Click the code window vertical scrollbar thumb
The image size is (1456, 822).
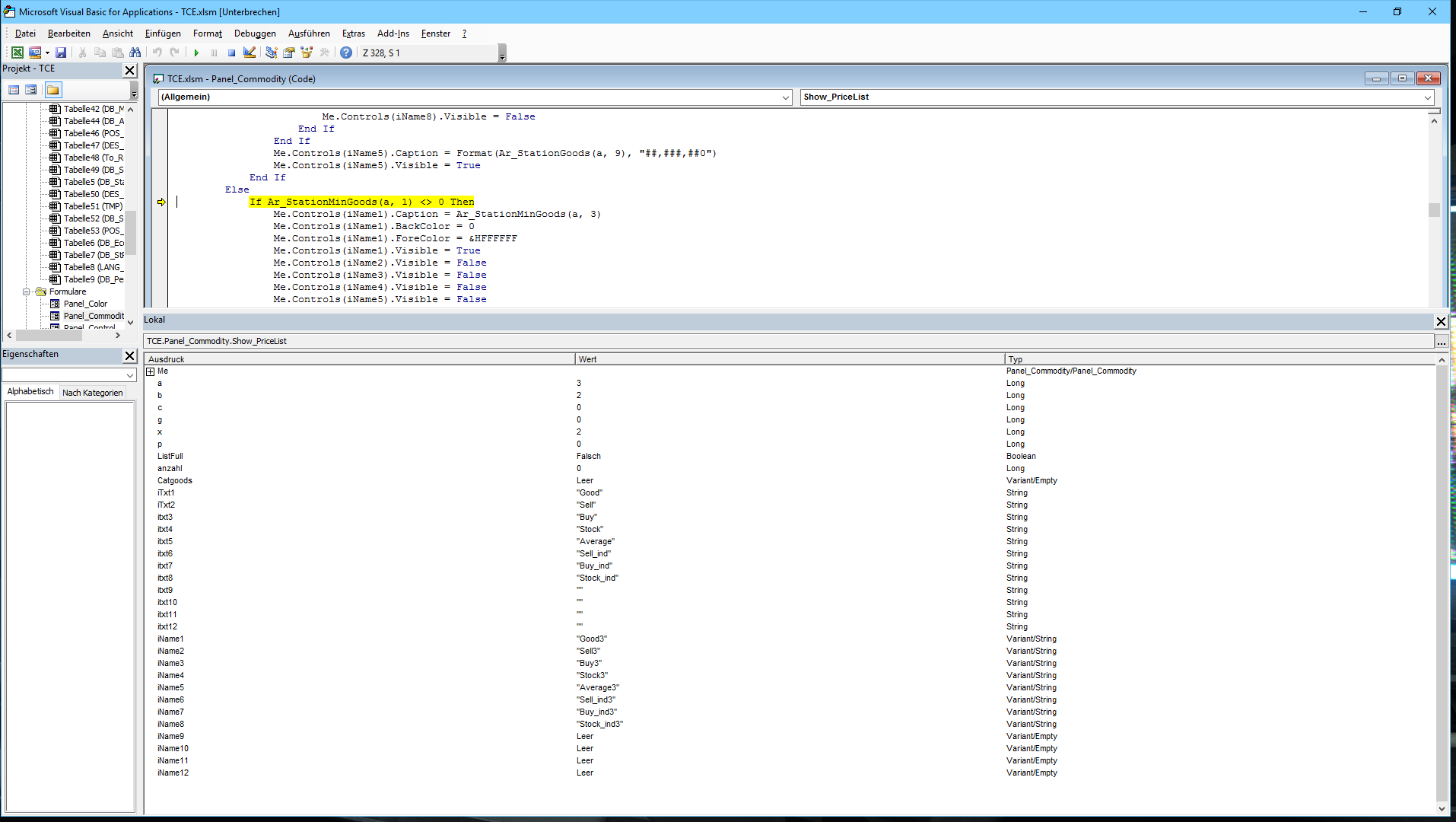1434,210
